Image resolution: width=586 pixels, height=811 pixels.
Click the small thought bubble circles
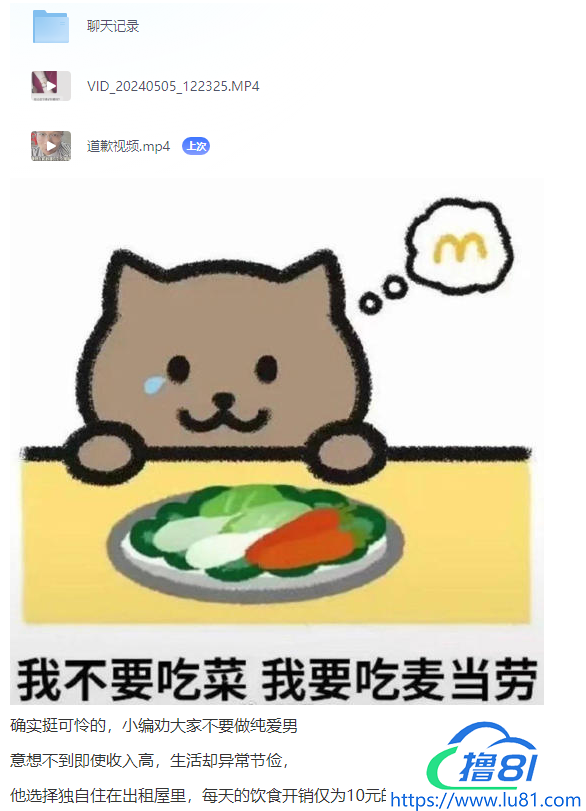click(x=383, y=294)
